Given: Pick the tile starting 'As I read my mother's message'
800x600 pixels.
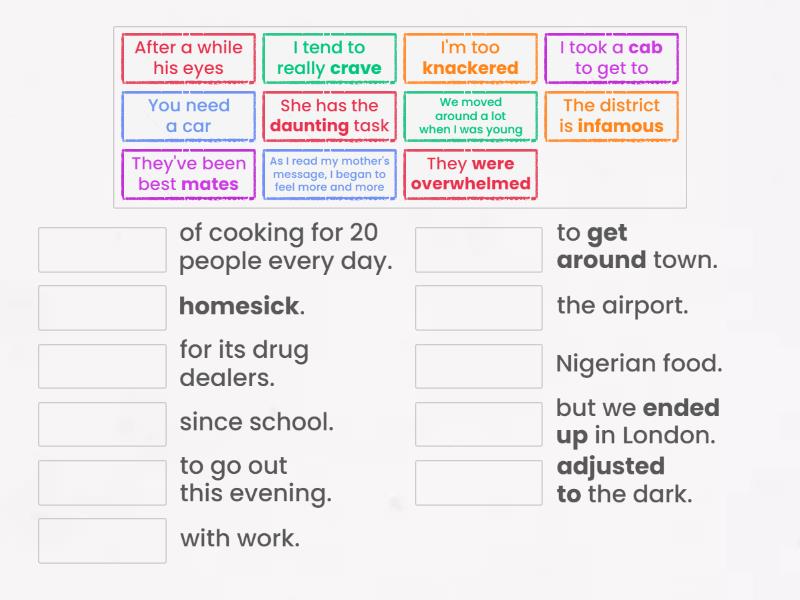Looking at the screenshot, I should point(329,173).
